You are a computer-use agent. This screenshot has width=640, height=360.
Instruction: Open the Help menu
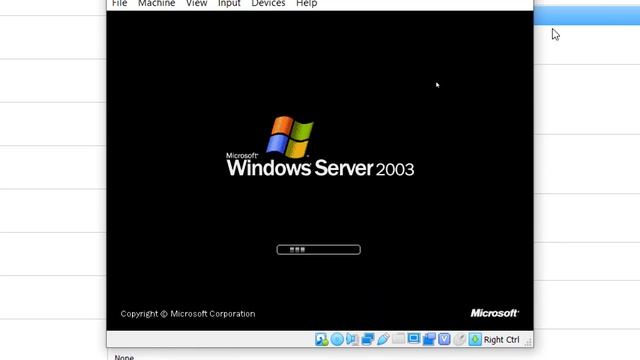point(307,3)
